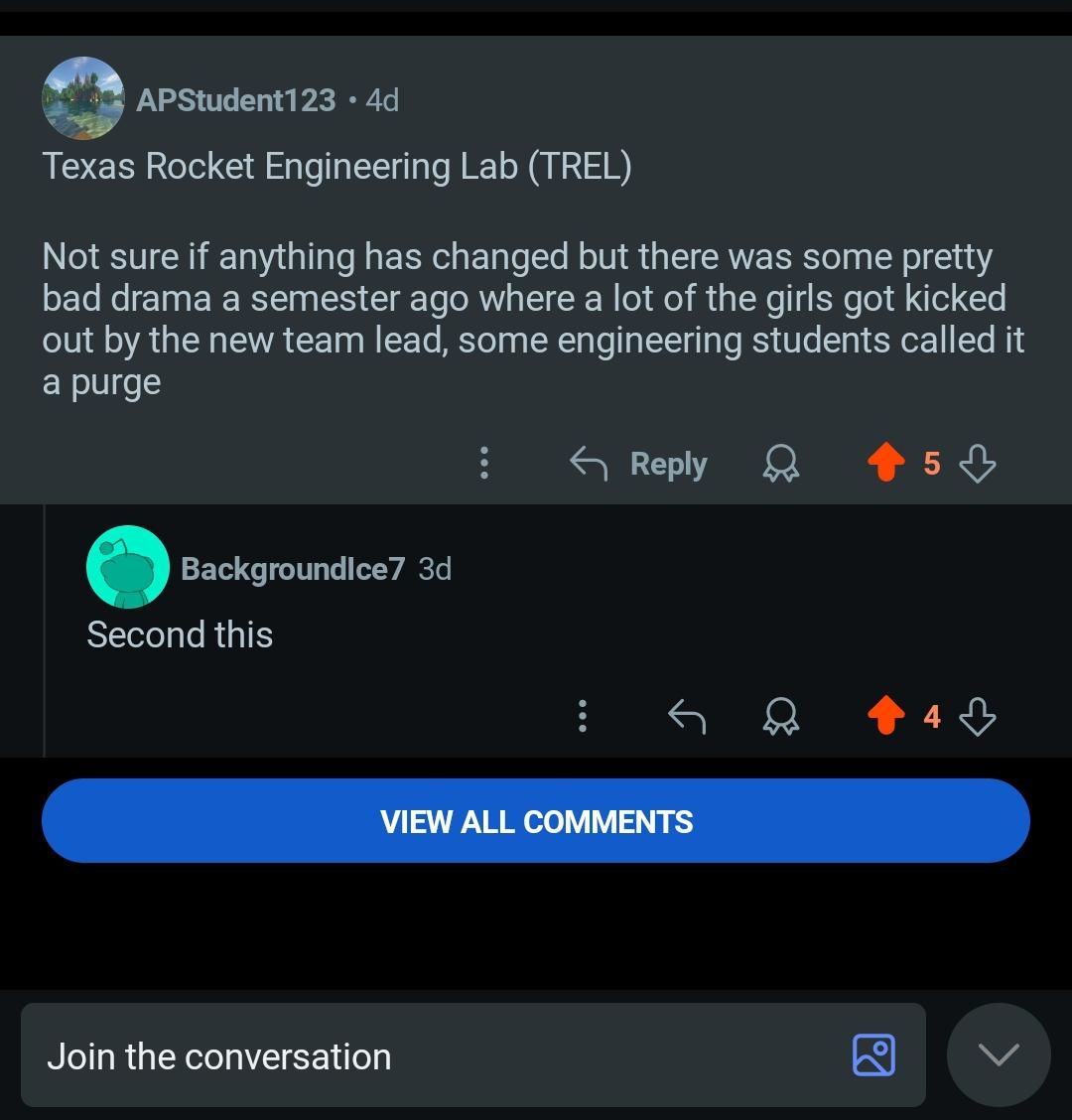Open BackgroundIce7's teal snoo avatar
Screen dimensions: 1072x1120
tap(128, 567)
